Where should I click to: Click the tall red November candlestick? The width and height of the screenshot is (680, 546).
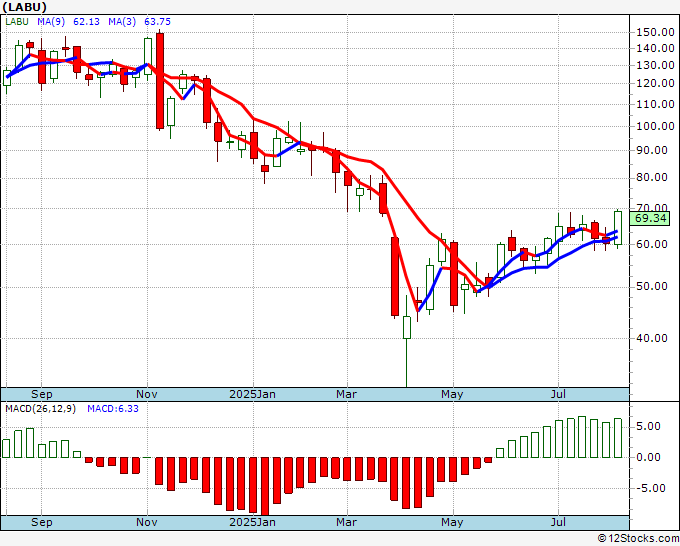click(160, 81)
